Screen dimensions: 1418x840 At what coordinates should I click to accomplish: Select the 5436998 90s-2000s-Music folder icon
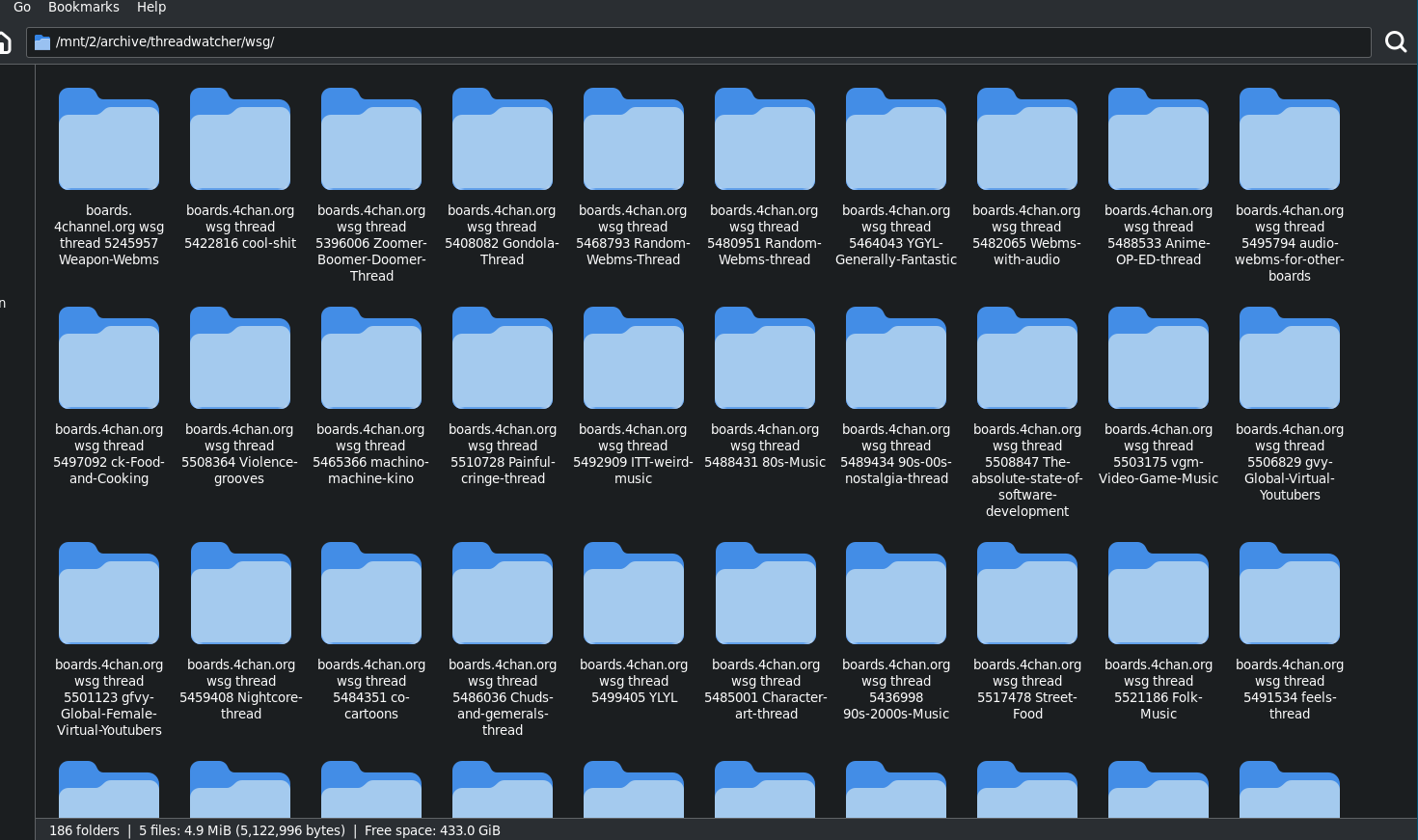(x=896, y=593)
